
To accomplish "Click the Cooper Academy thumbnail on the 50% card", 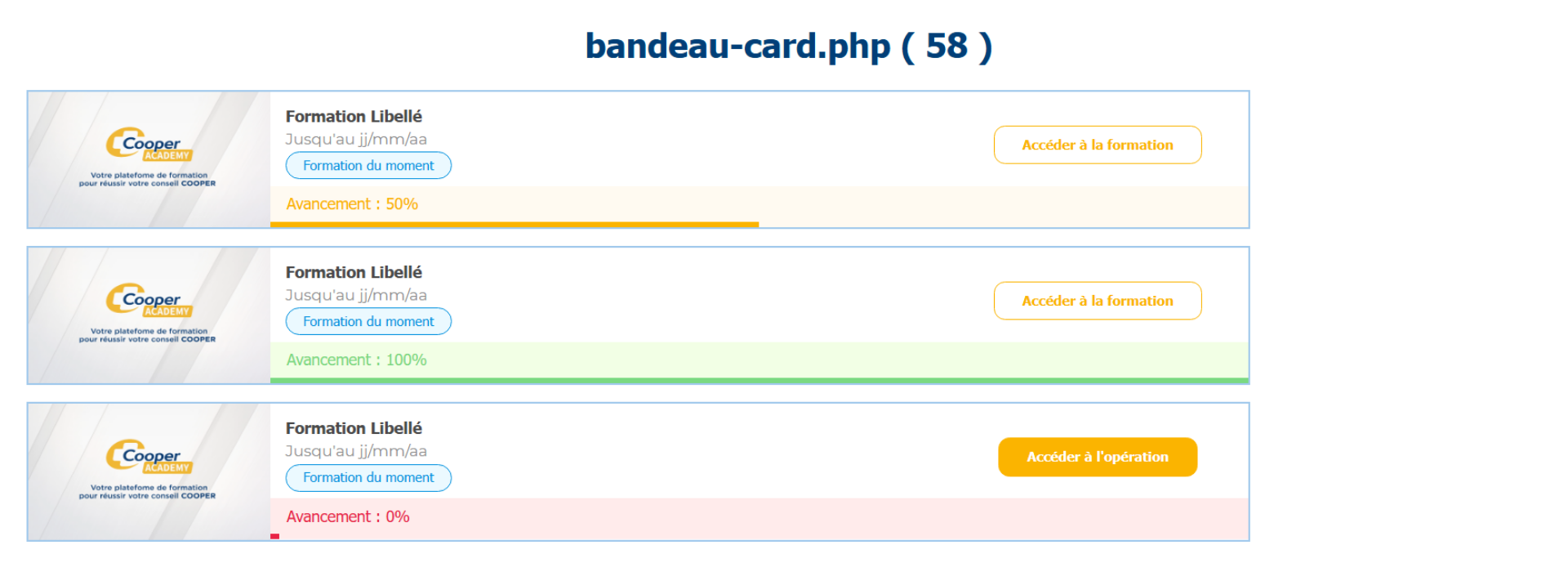I will click(x=149, y=159).
